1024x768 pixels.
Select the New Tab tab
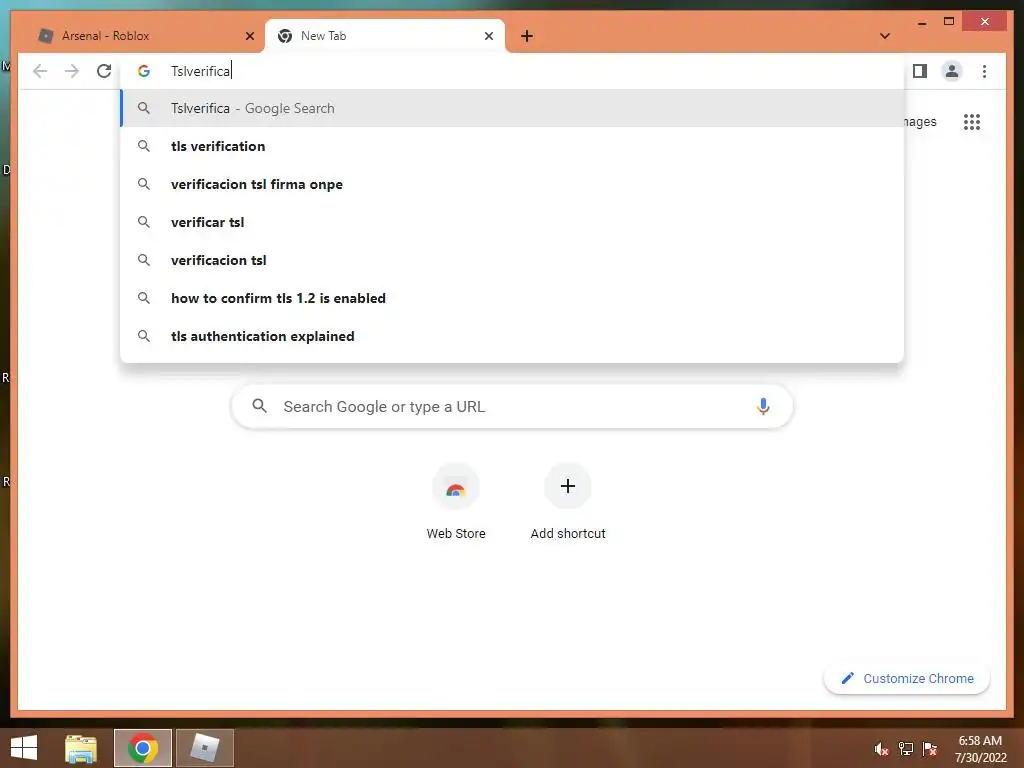[x=384, y=36]
